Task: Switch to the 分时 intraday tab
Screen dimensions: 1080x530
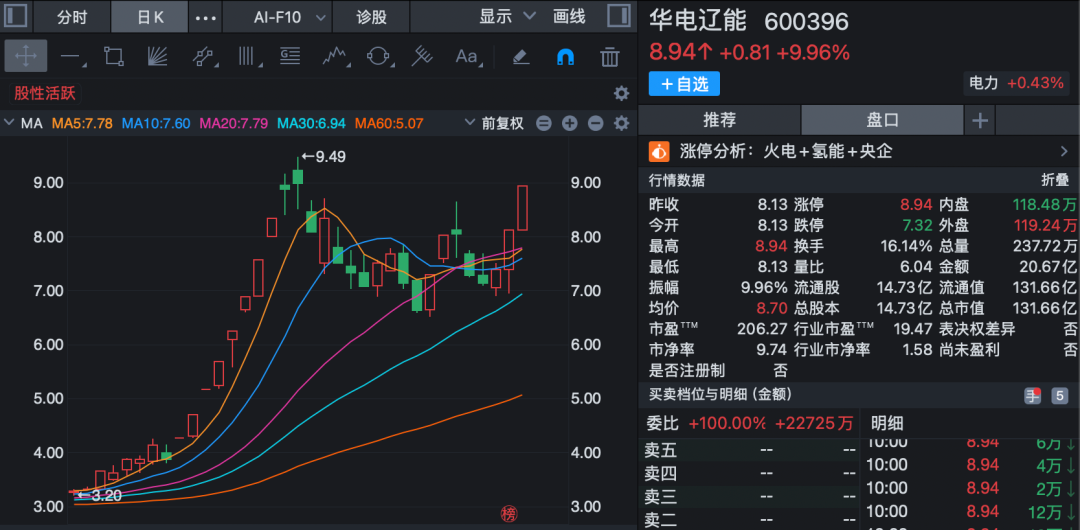Action: click(72, 17)
